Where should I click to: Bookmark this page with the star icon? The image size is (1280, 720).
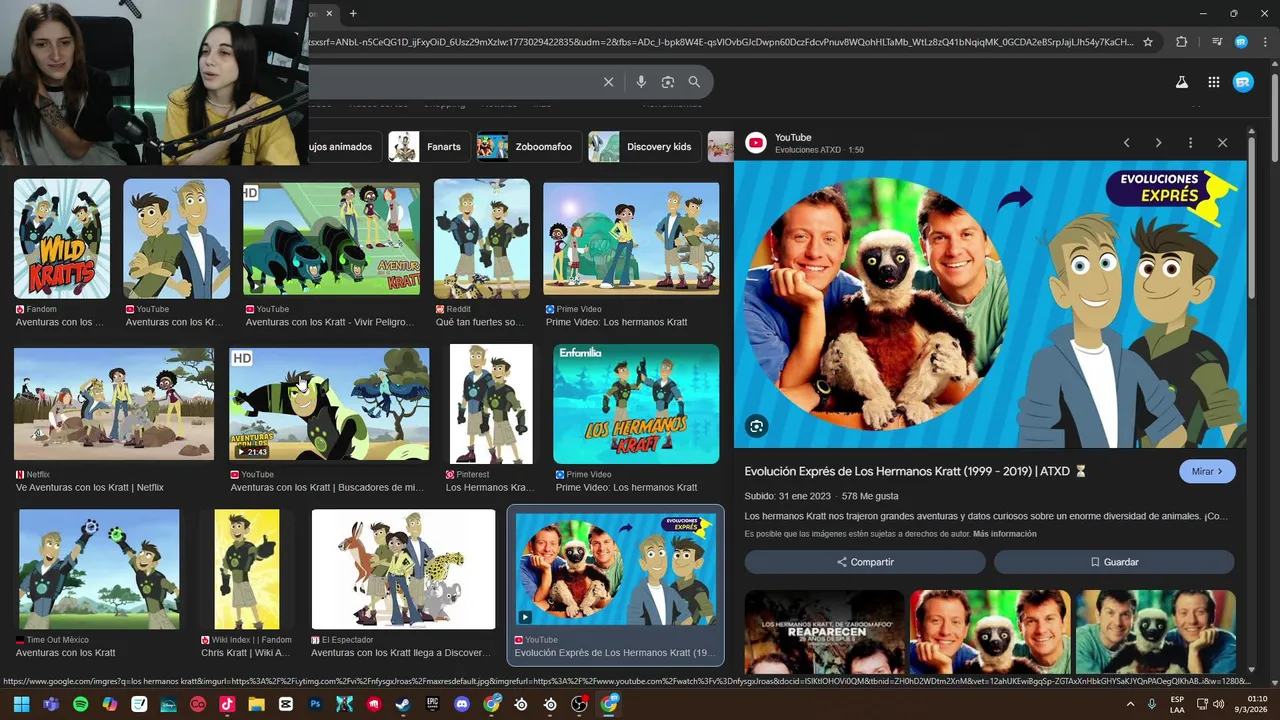click(x=1148, y=42)
